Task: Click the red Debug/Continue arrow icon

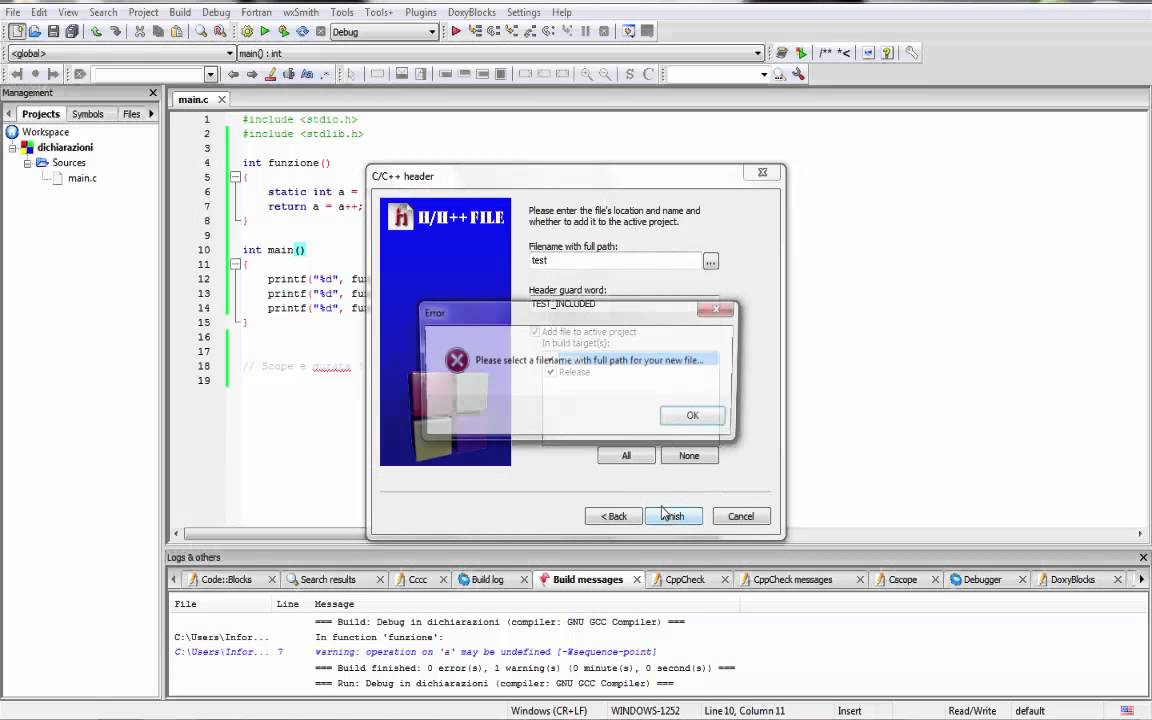Action: pyautogui.click(x=456, y=32)
